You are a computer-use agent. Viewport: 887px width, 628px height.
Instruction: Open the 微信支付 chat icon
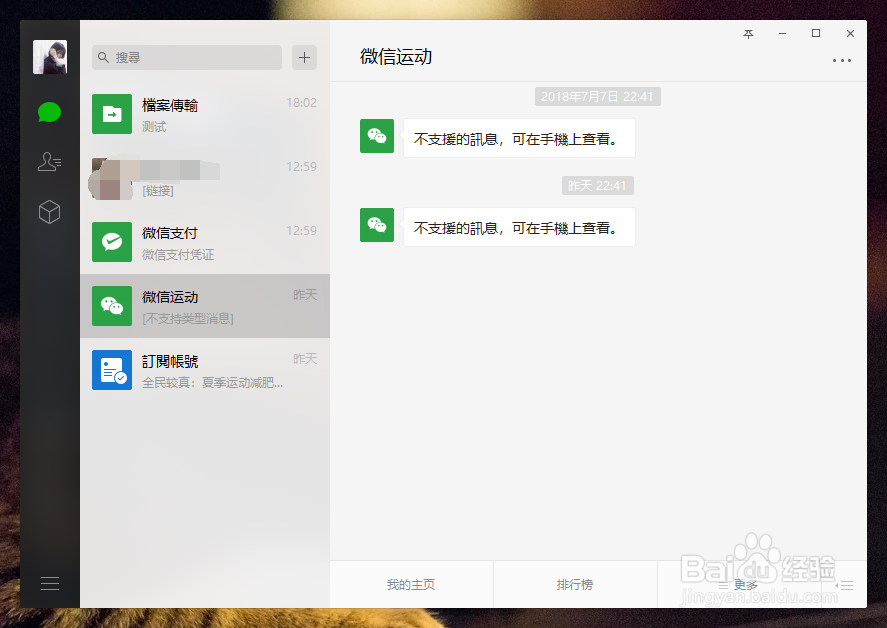[x=111, y=242]
